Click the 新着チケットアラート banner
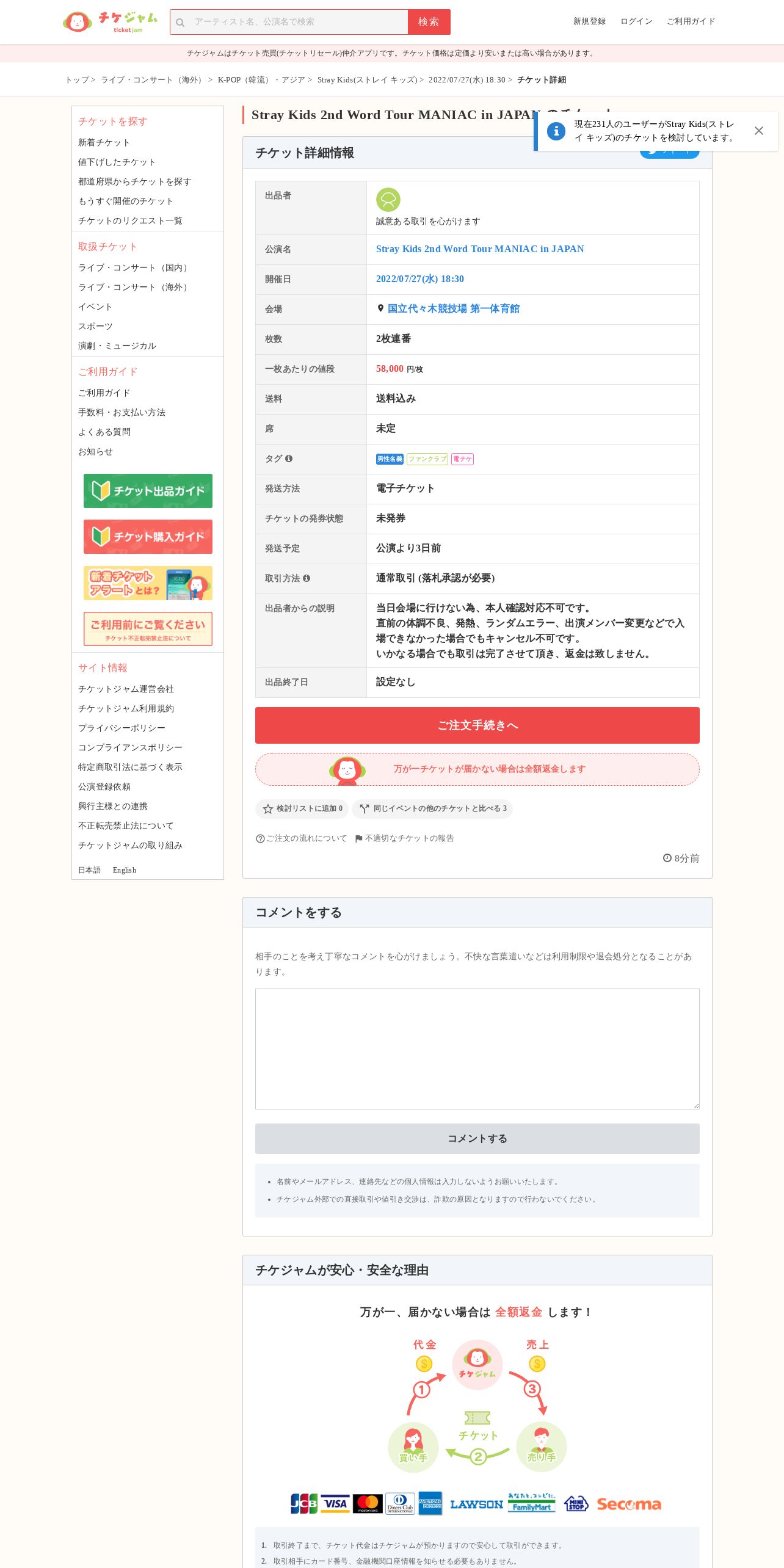The width and height of the screenshot is (784, 1568). click(x=148, y=583)
